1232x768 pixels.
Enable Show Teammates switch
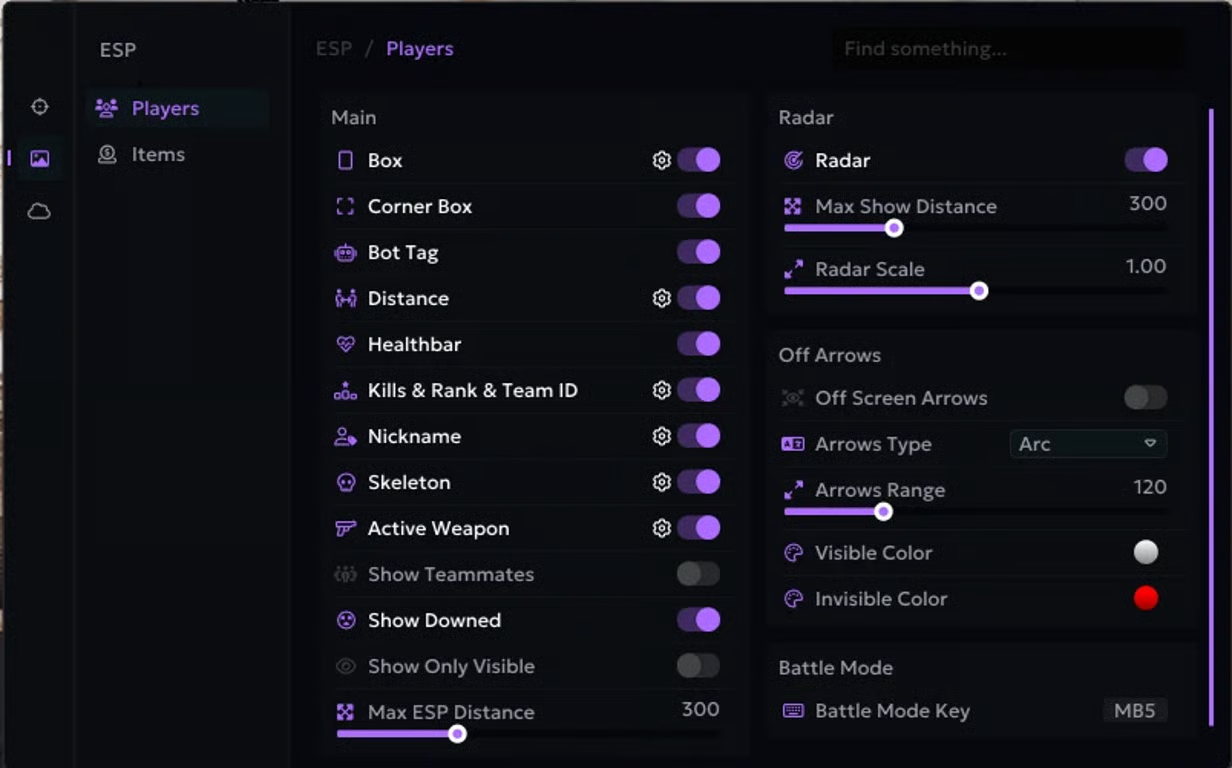click(698, 574)
